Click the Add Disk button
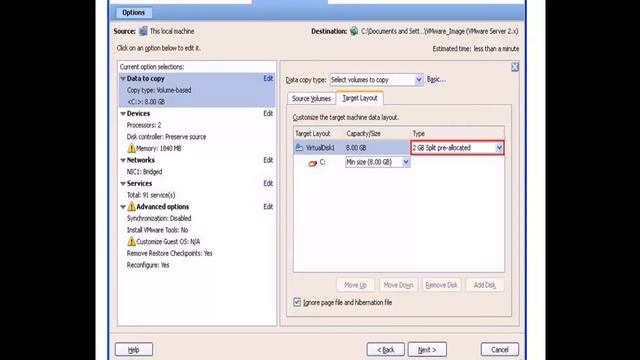Image resolution: width=640 pixels, height=360 pixels. pos(485,285)
